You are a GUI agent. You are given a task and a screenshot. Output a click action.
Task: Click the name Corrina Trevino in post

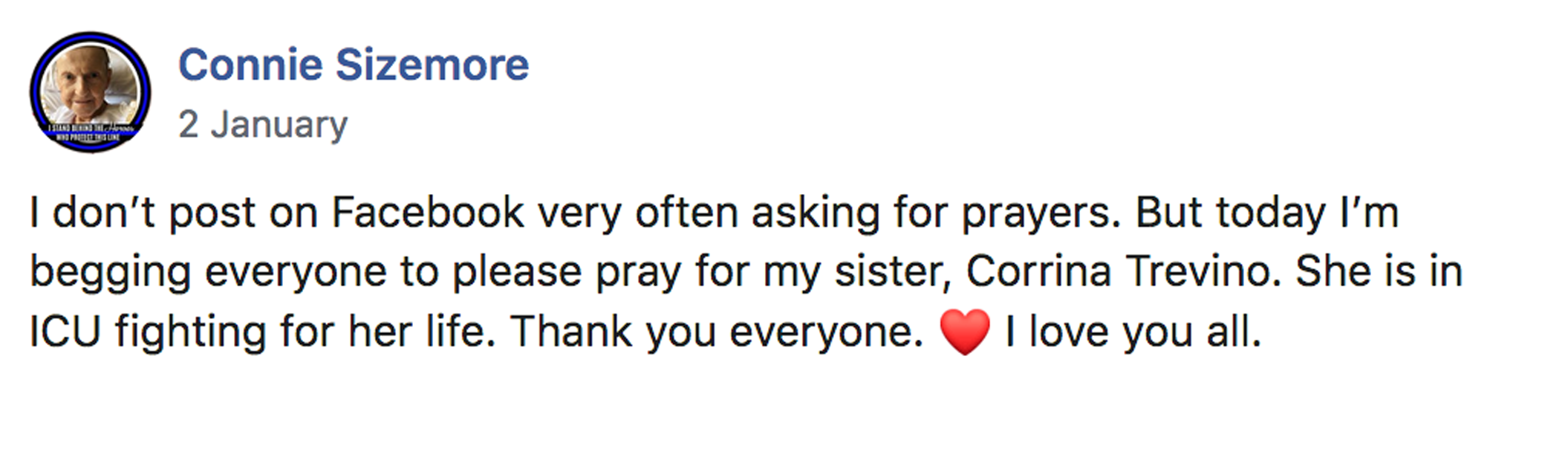[x=1123, y=271]
